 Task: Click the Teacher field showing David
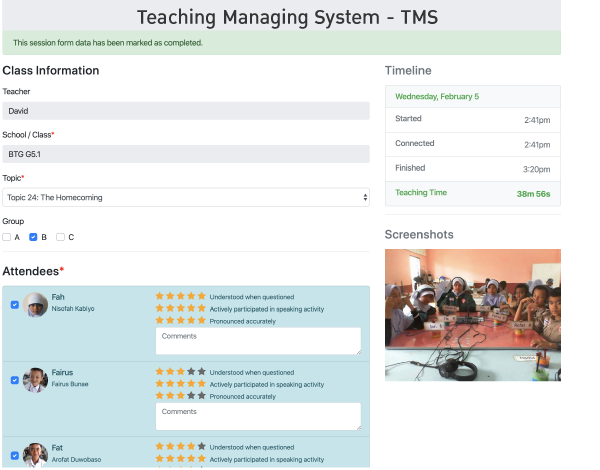point(186,111)
